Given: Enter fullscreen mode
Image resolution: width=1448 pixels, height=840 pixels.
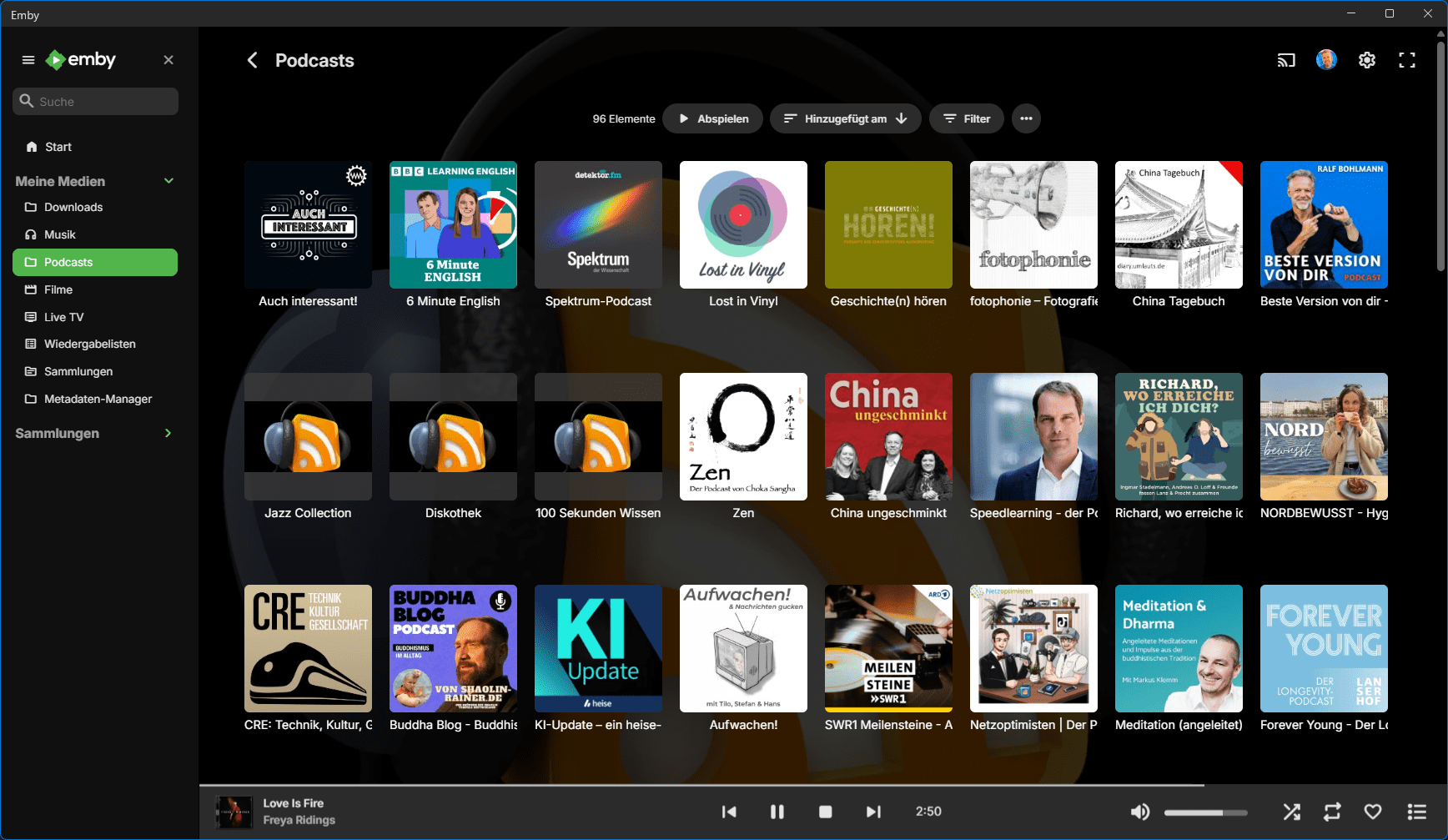Looking at the screenshot, I should 1407,60.
